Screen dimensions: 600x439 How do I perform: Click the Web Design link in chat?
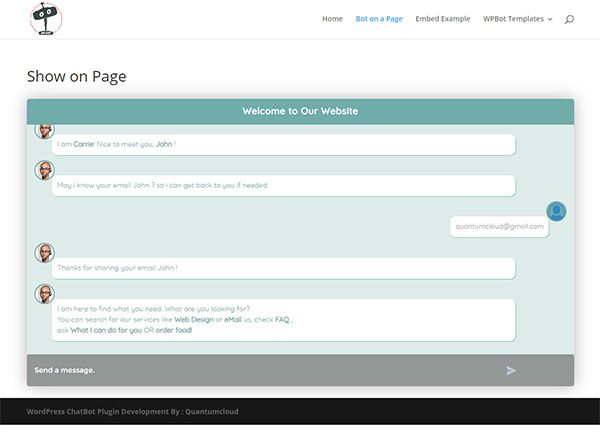tap(194, 319)
